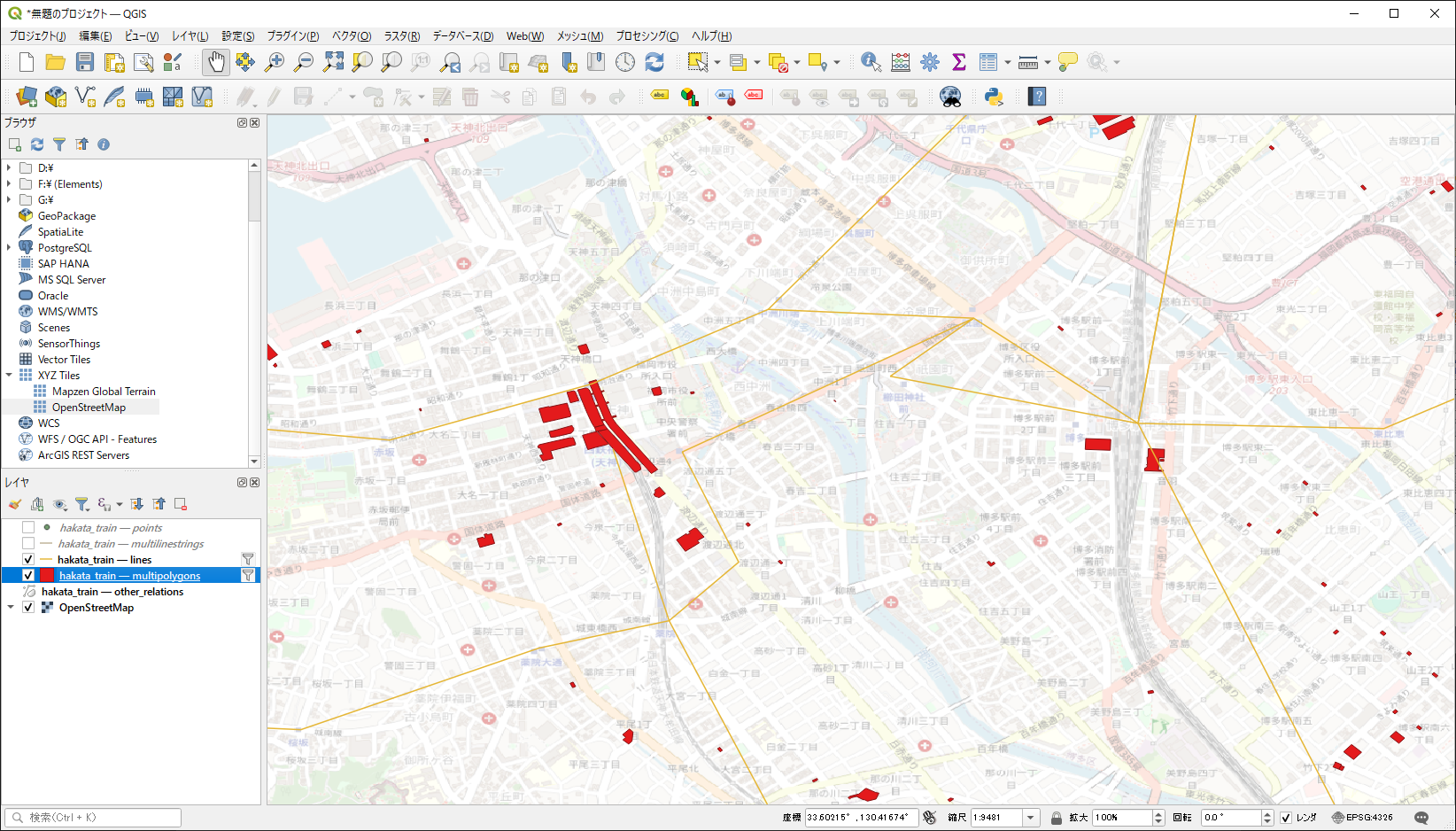The height and width of the screenshot is (831, 1456).
Task: Open the Identify Features tool
Action: [x=871, y=62]
